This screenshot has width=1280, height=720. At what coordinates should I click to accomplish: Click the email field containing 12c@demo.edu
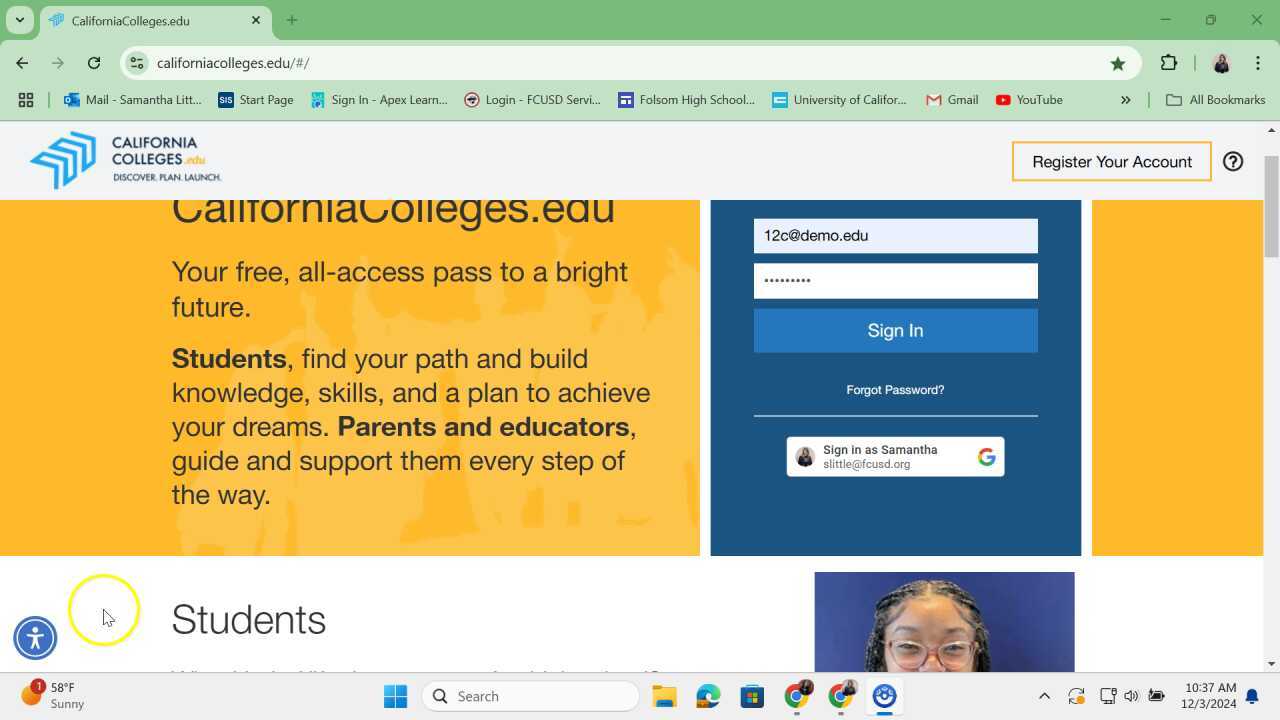896,236
